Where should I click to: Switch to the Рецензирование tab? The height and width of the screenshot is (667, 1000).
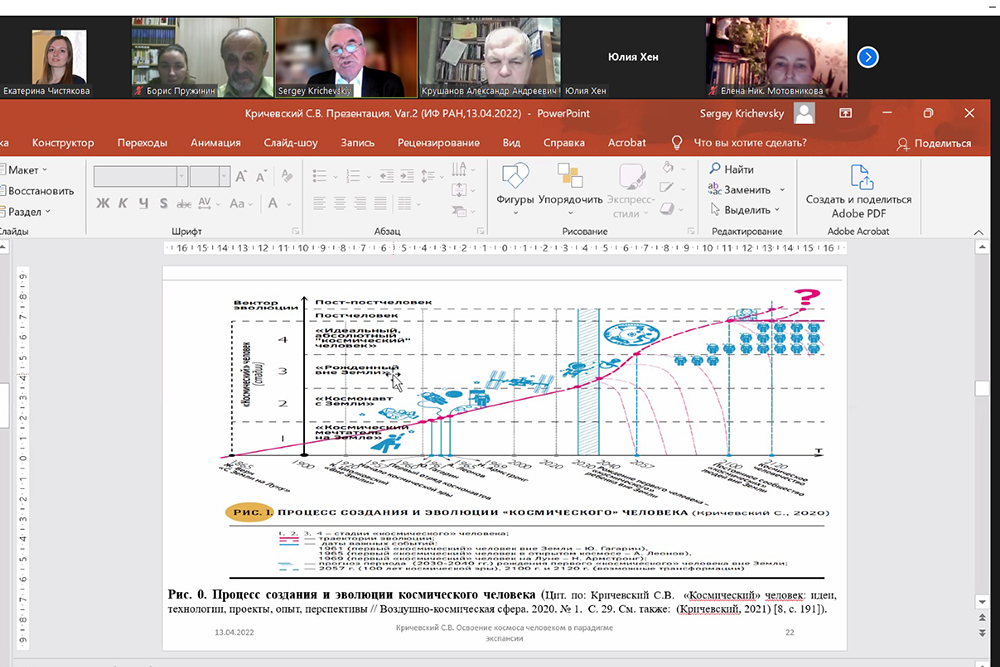[439, 143]
